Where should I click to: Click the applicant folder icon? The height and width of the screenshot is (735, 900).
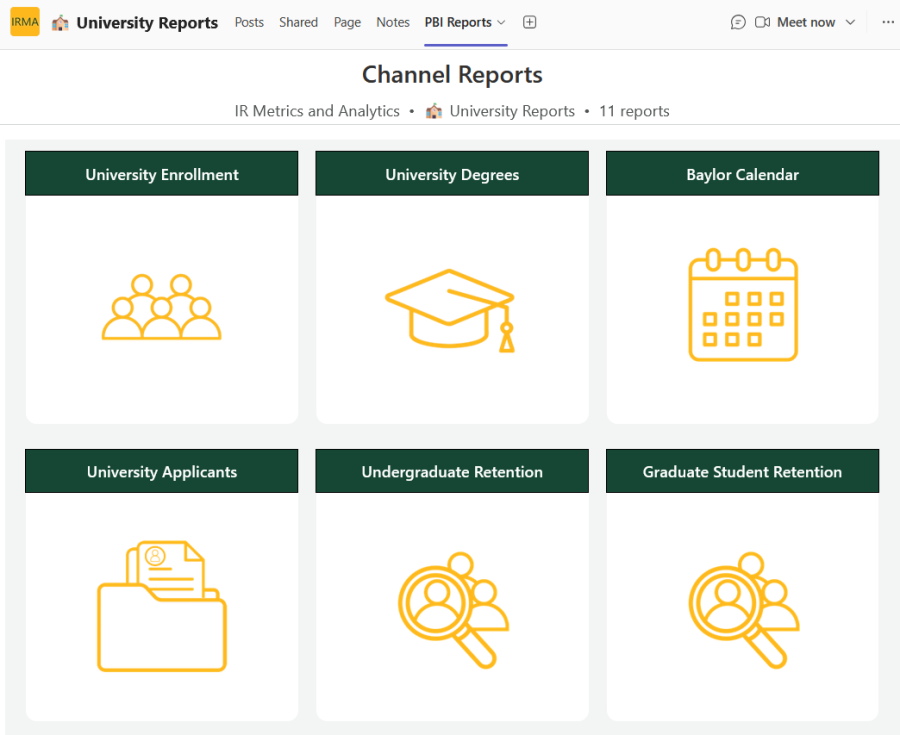[162, 606]
